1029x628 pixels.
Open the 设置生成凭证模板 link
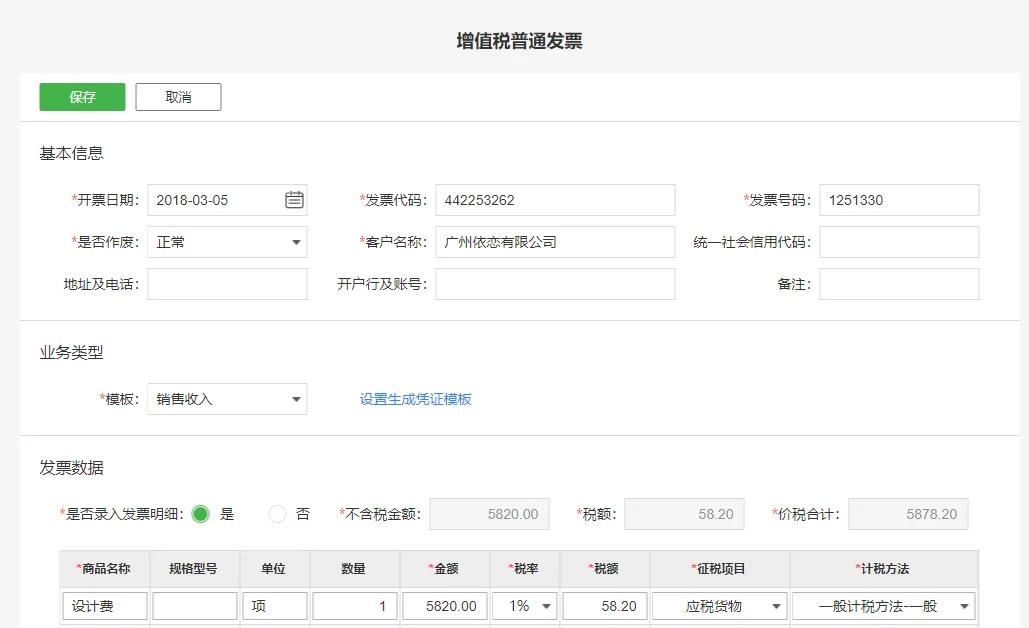[414, 399]
